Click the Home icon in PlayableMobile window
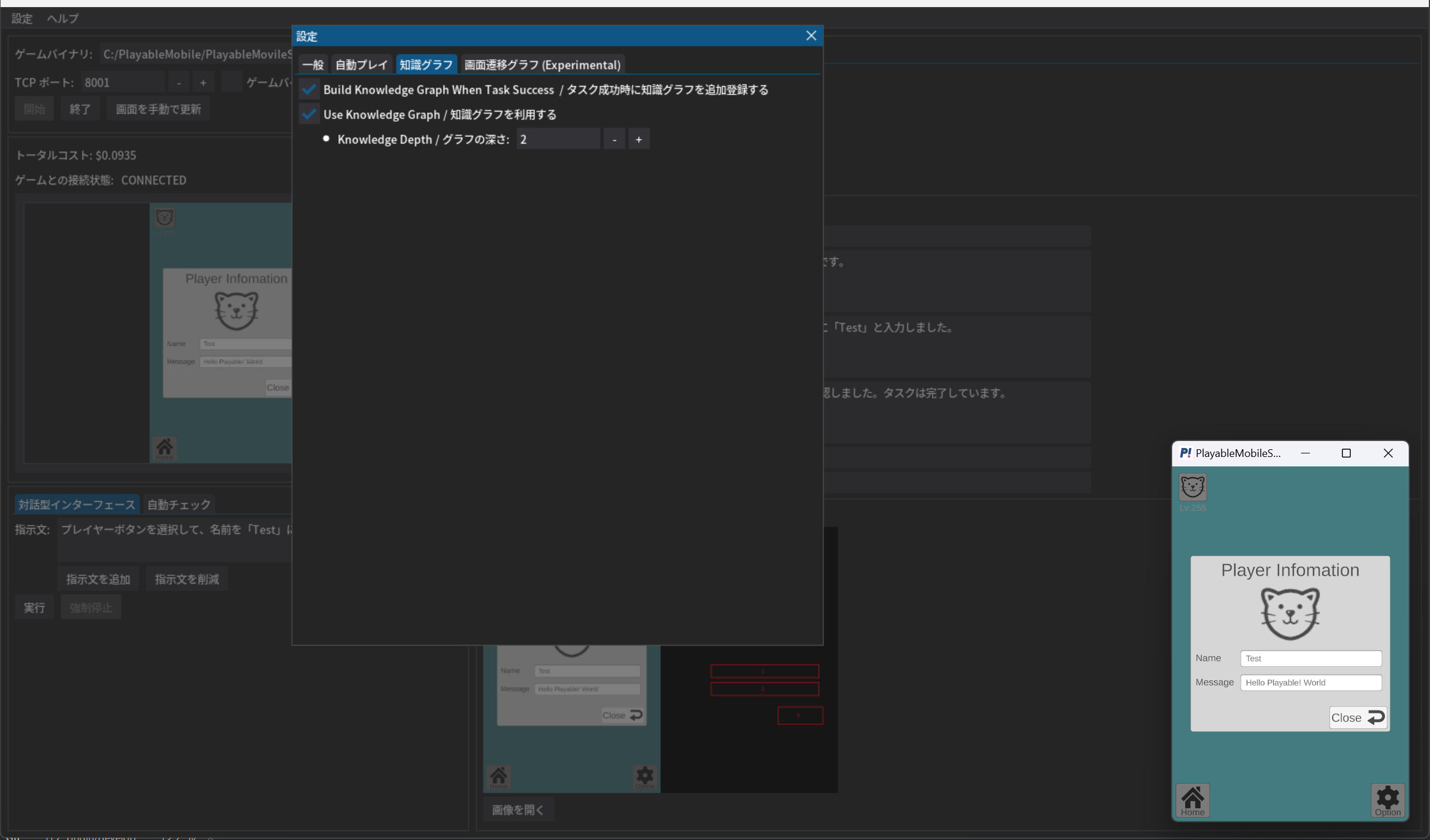Screen dimensions: 1430x840 [1192, 800]
